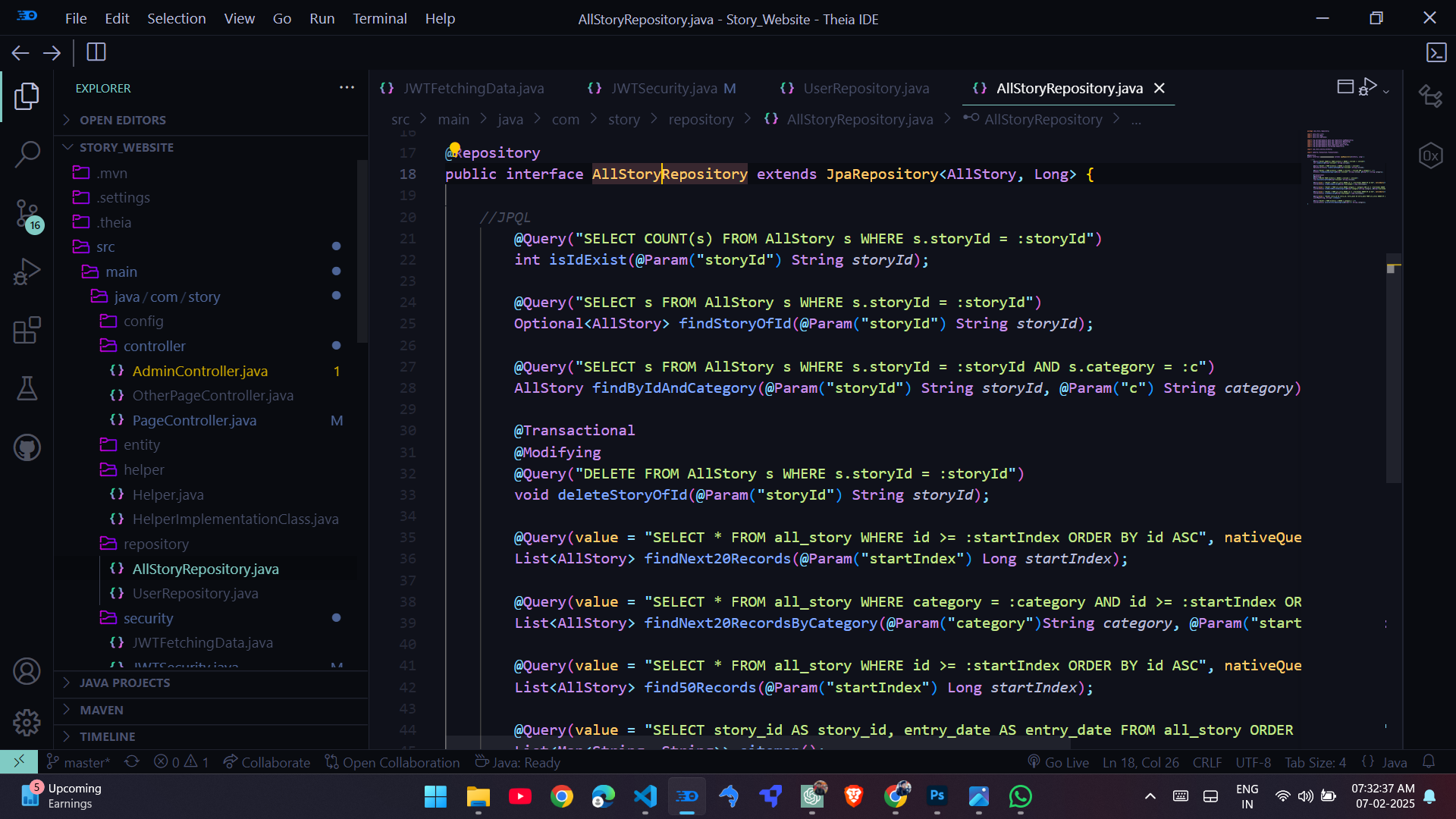Open Source Control view with 16 badge
Screen dimensions: 1456x819
27,214
